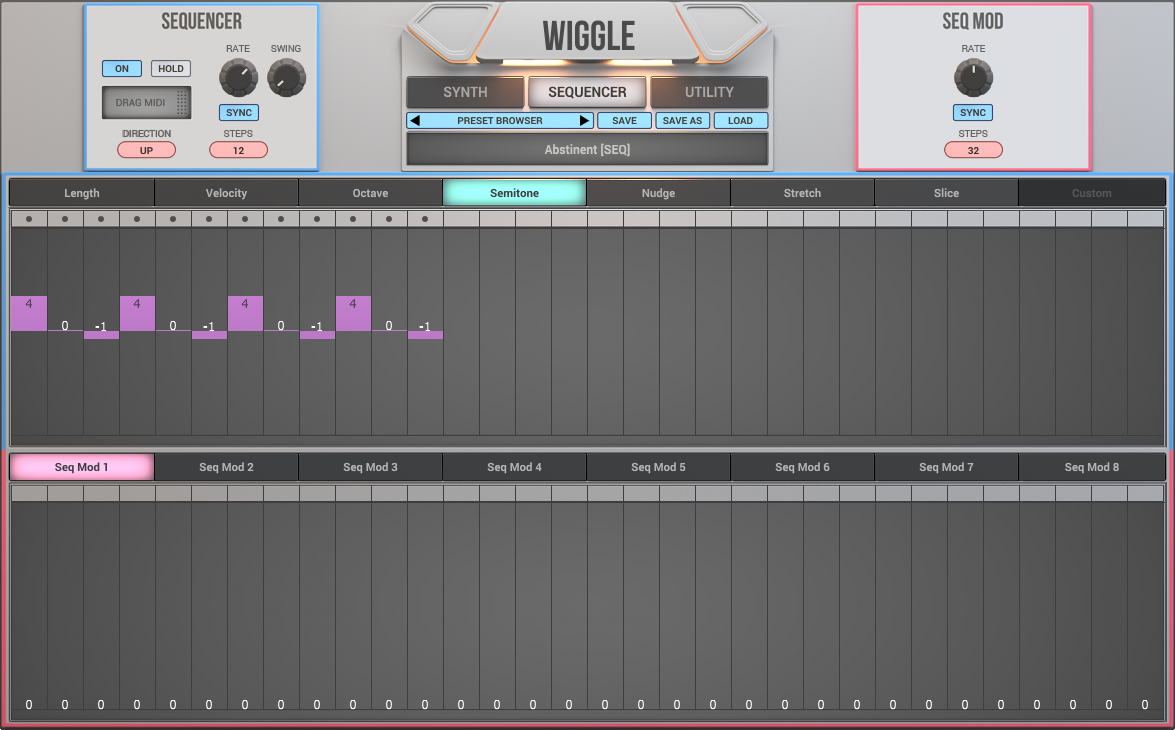Open the DIRECTION selector showing UP
This screenshot has width=1175, height=730.
pyautogui.click(x=146, y=151)
